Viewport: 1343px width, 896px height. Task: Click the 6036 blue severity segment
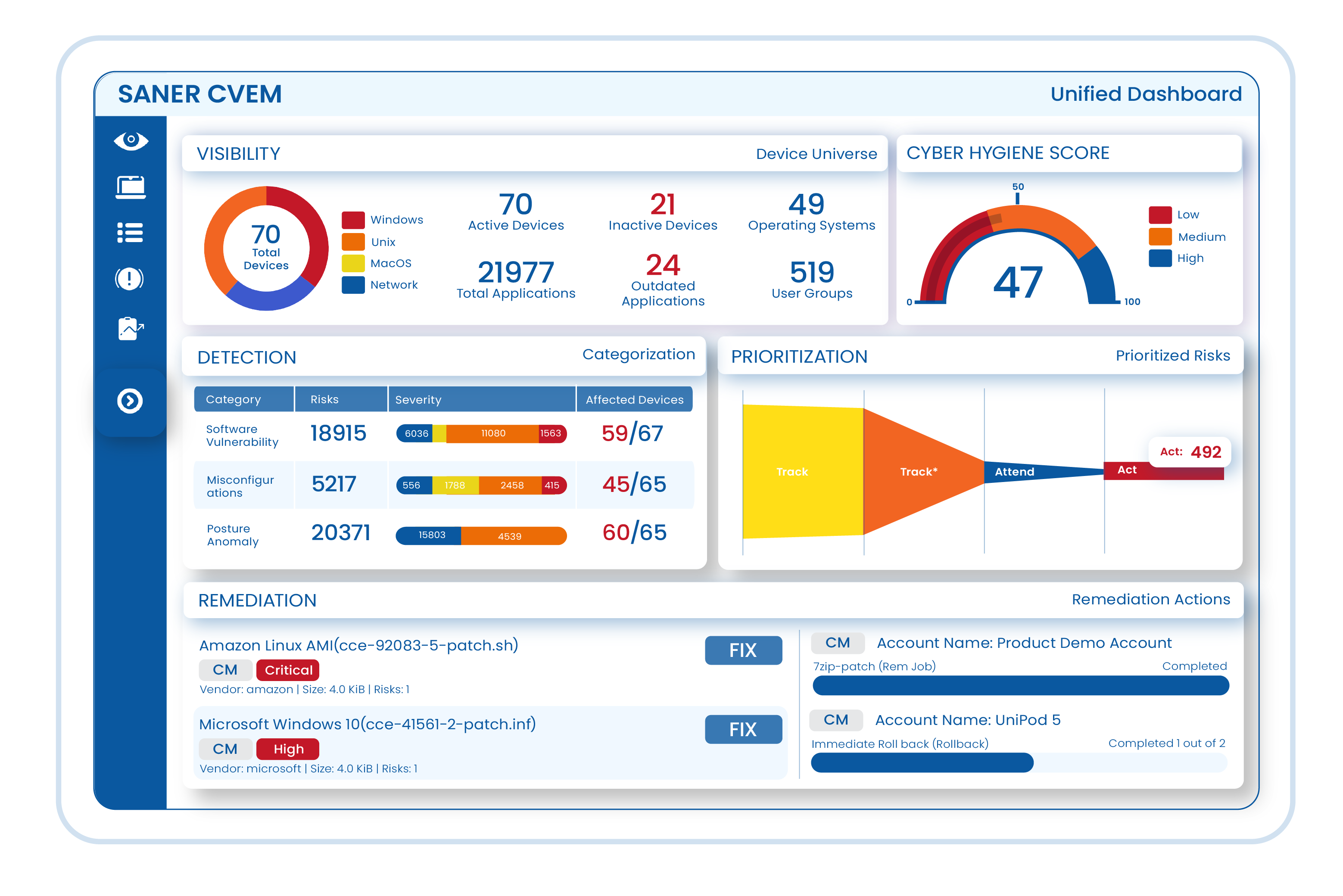(x=415, y=434)
